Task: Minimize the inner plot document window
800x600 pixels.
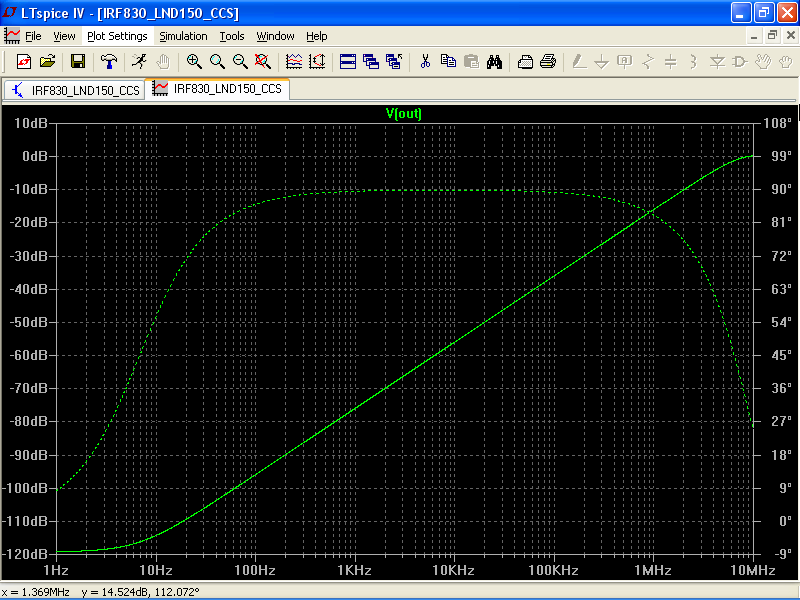Action: tap(754, 36)
